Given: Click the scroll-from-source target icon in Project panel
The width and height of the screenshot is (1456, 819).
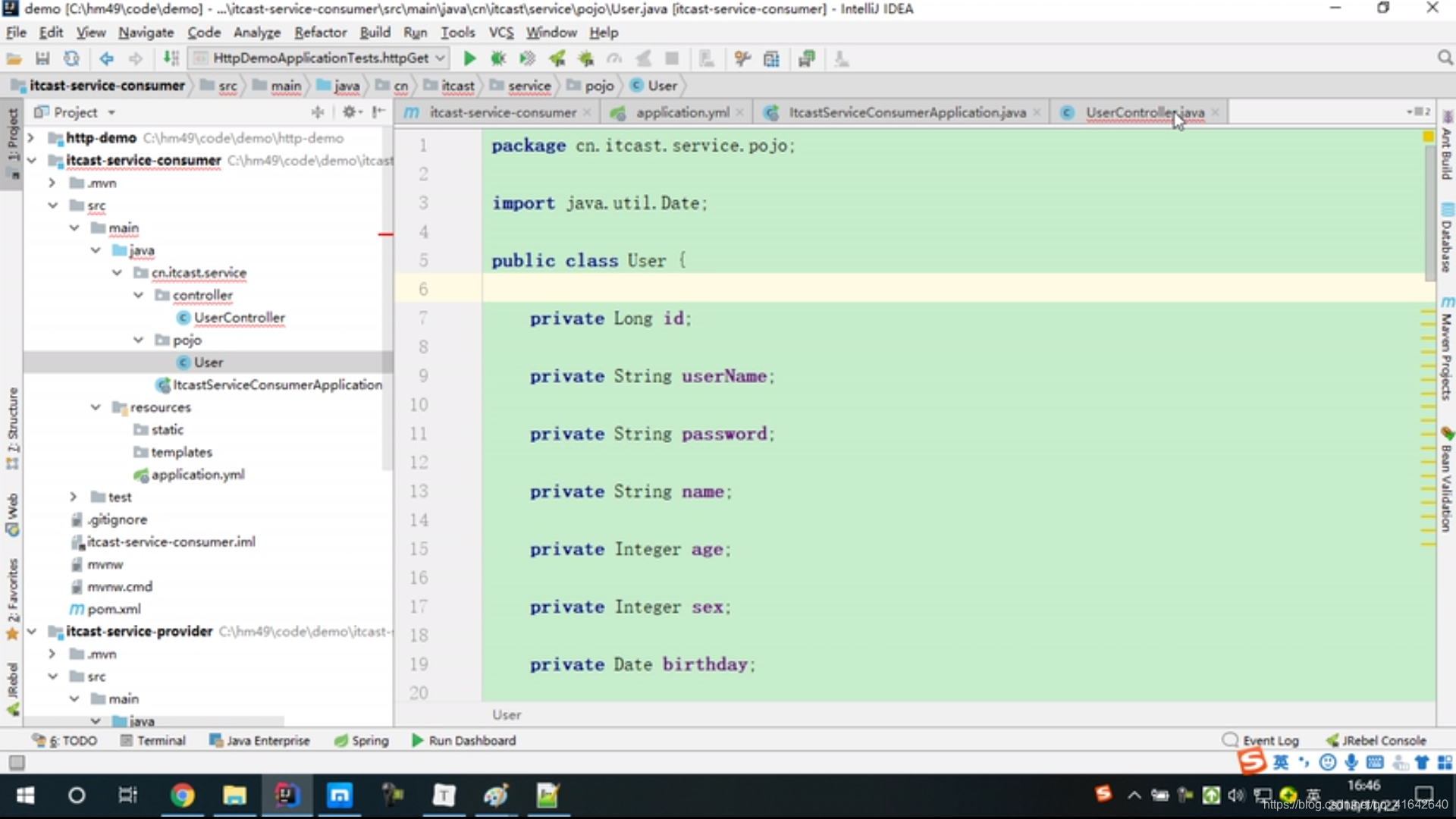Looking at the screenshot, I should click(x=318, y=112).
